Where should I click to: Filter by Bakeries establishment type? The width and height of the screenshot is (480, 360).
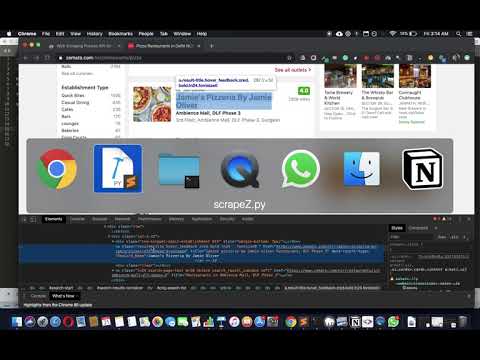pos(70,130)
